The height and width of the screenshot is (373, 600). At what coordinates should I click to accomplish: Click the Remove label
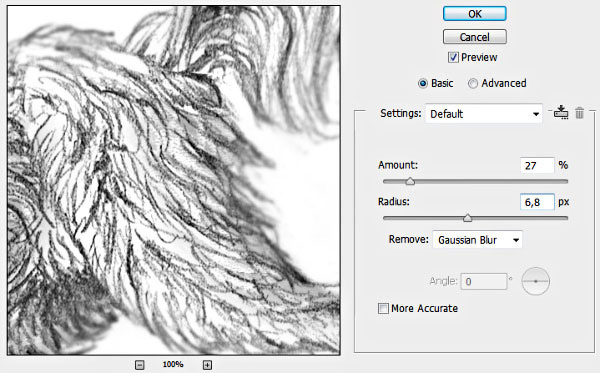coord(409,239)
